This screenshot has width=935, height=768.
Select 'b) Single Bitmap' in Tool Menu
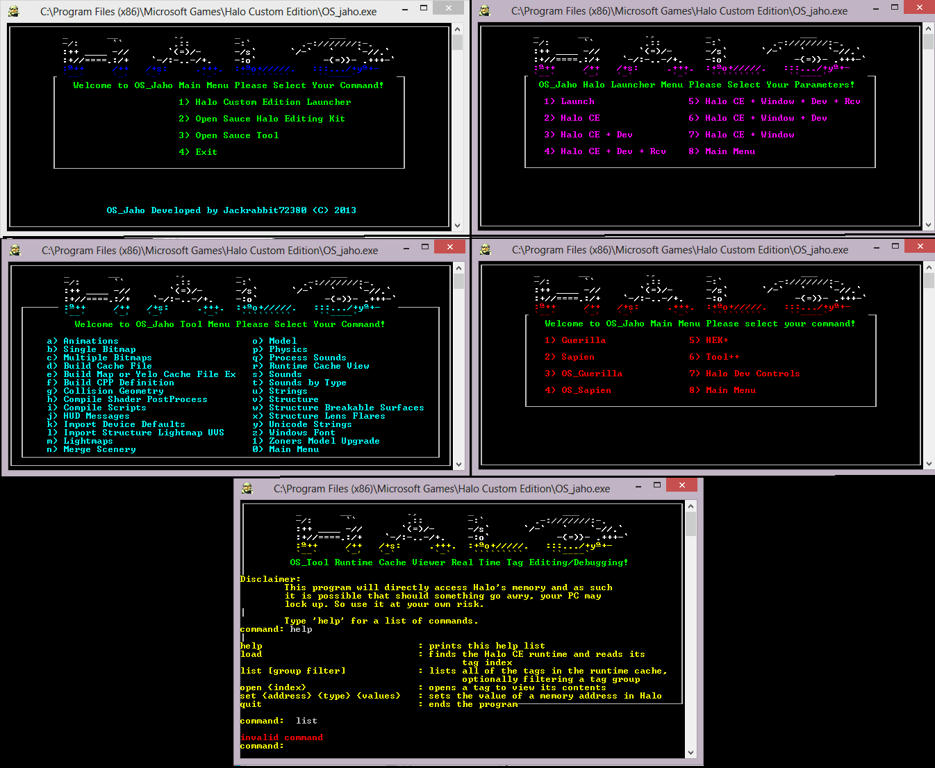(91, 349)
